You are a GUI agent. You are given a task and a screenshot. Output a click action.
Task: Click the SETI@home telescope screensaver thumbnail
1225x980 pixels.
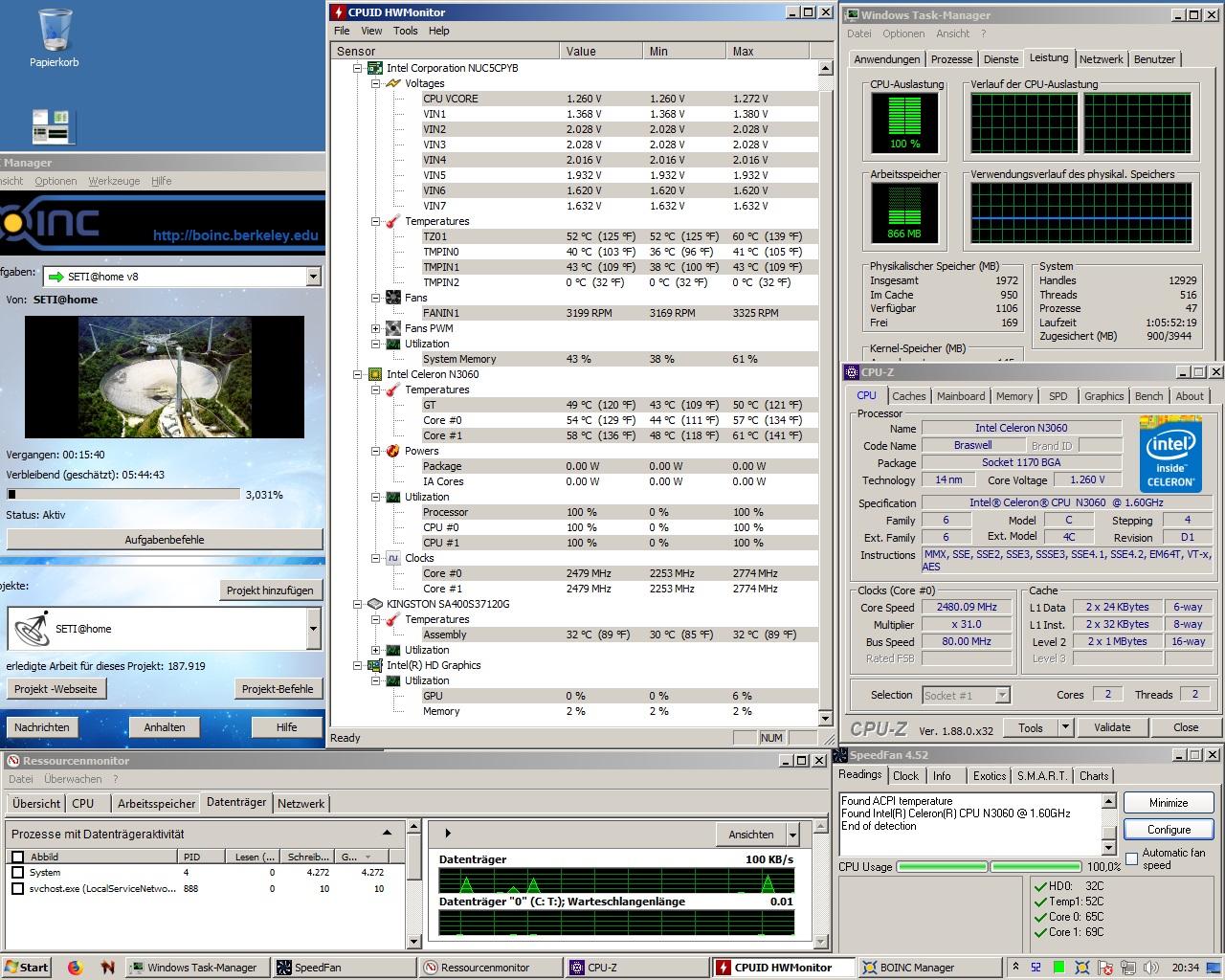tap(165, 377)
